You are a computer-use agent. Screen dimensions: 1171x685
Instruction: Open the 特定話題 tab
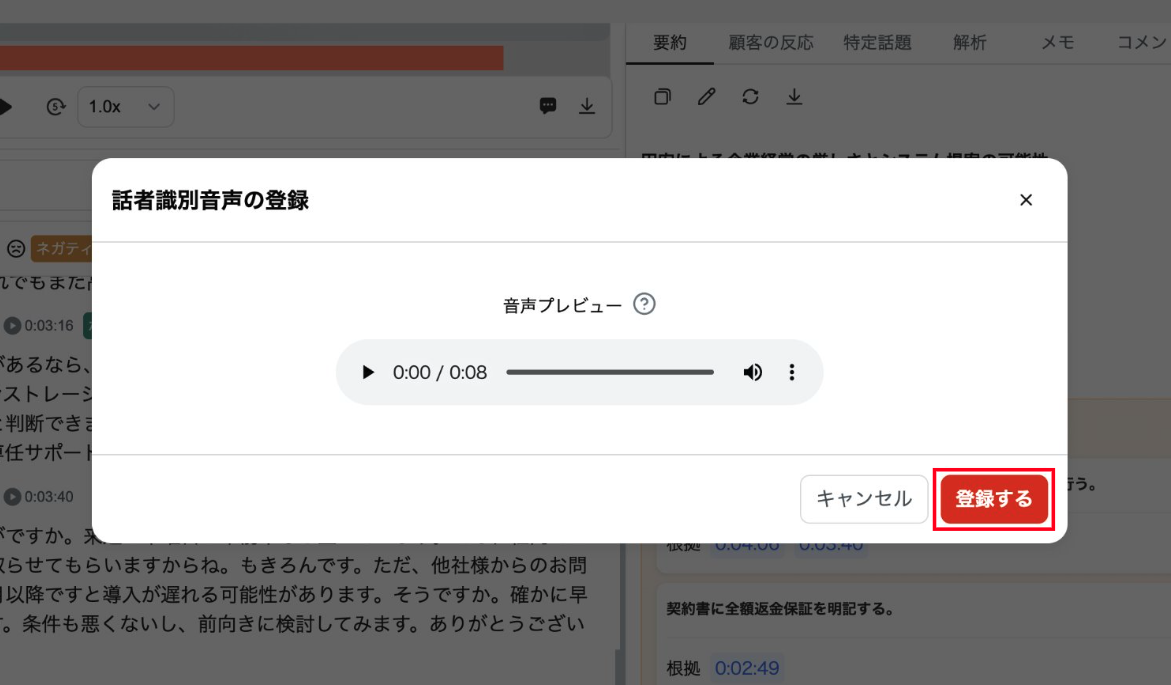[877, 43]
